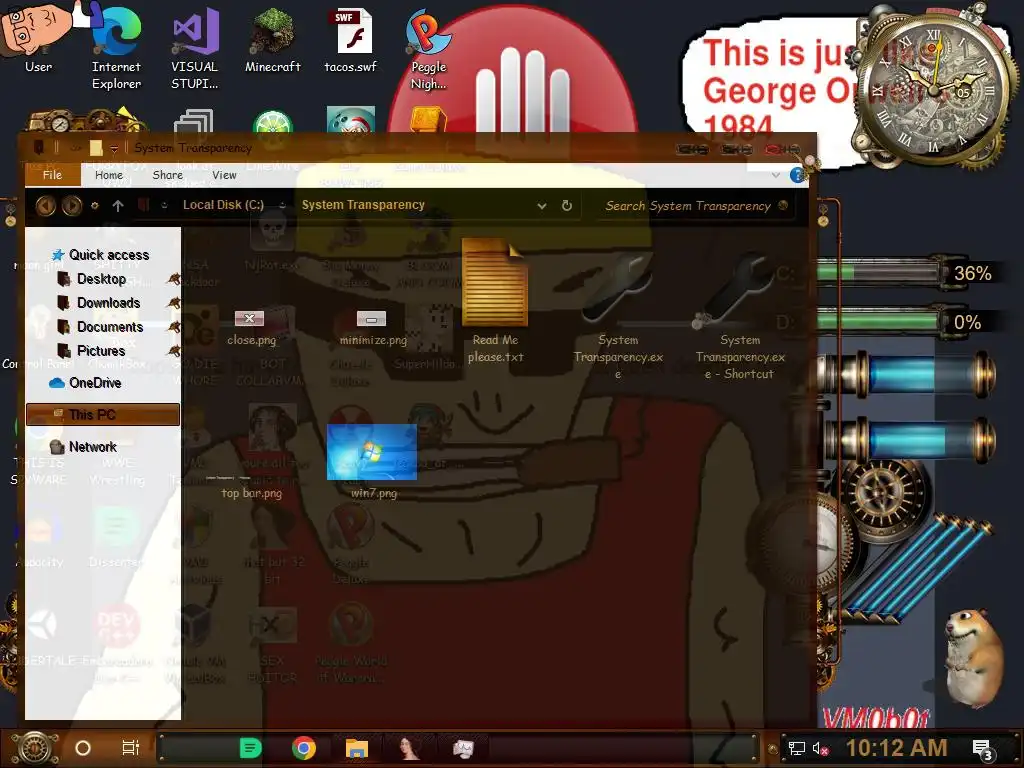Open OneDrive in the navigation pane
The image size is (1024, 768).
pyautogui.click(x=95, y=383)
